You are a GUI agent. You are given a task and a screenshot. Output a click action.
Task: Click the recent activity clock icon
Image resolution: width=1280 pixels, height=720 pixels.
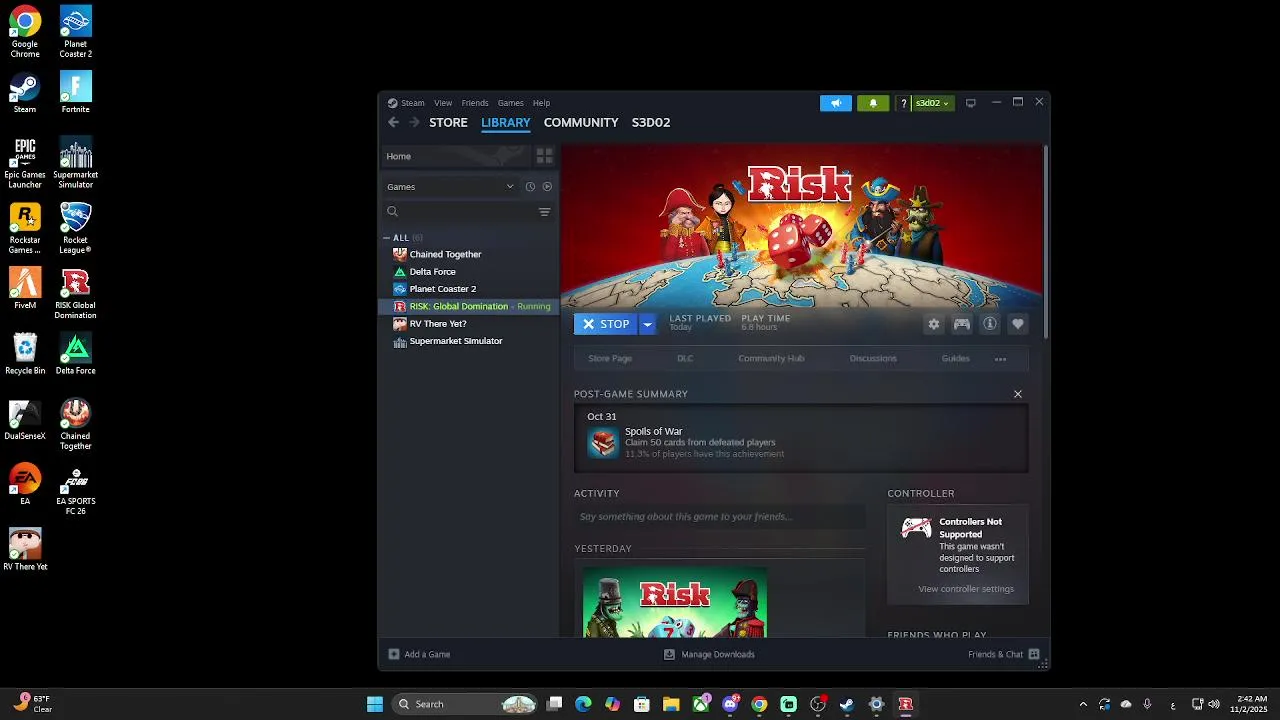click(530, 187)
